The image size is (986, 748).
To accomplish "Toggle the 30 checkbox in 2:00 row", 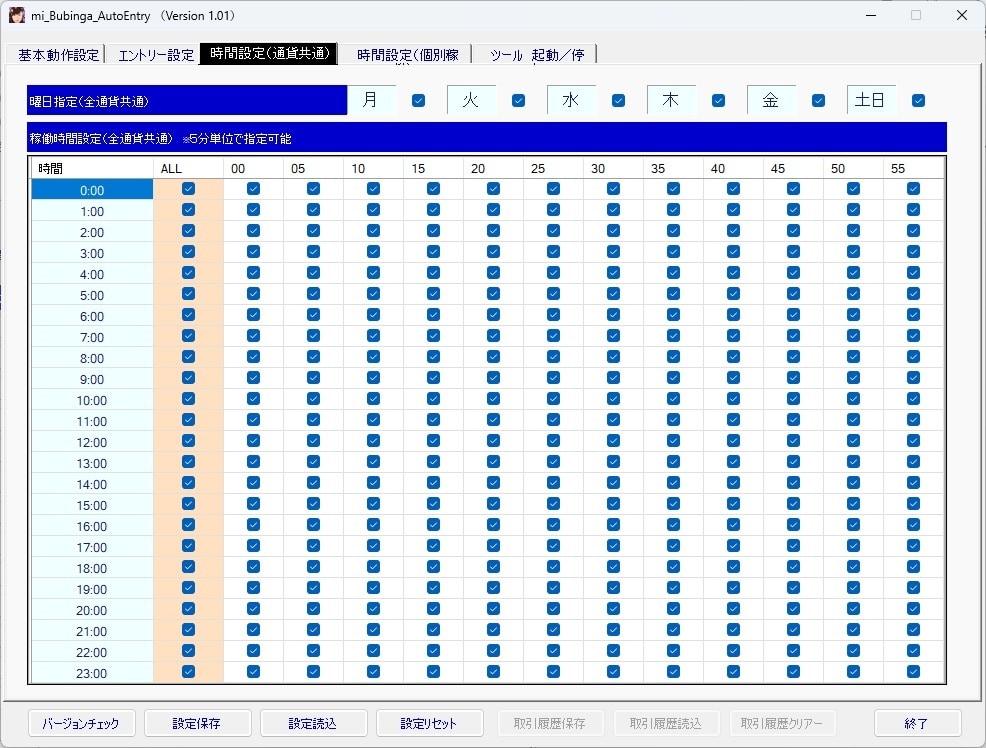I will [x=614, y=231].
